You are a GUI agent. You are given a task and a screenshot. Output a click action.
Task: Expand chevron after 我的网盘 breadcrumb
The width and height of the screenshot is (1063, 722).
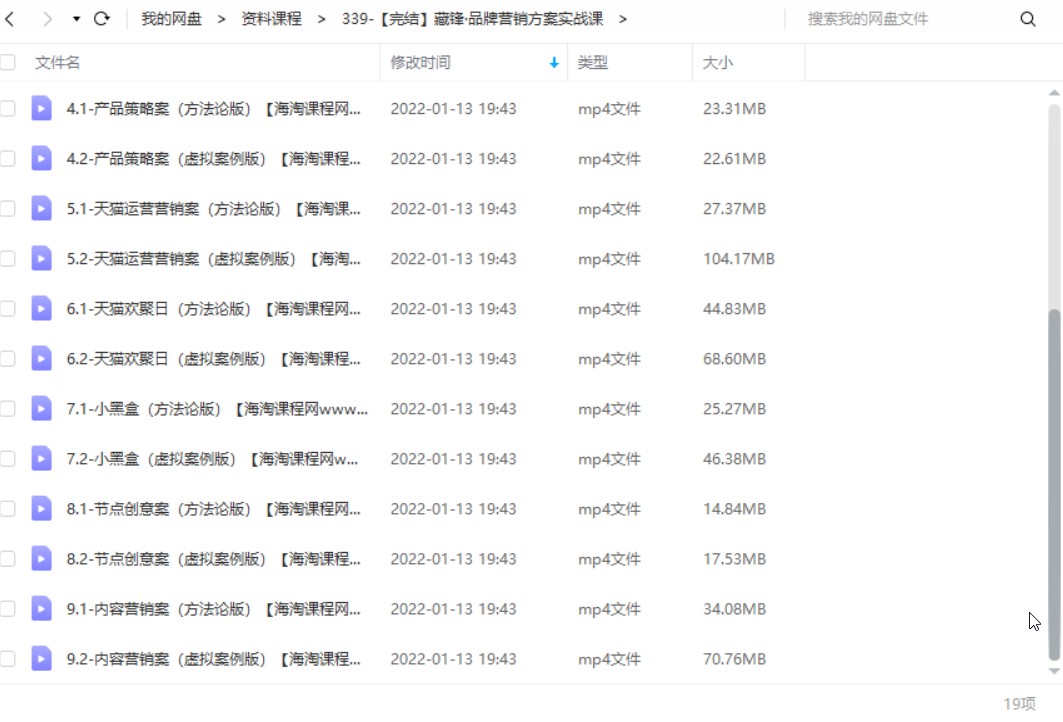click(x=221, y=19)
